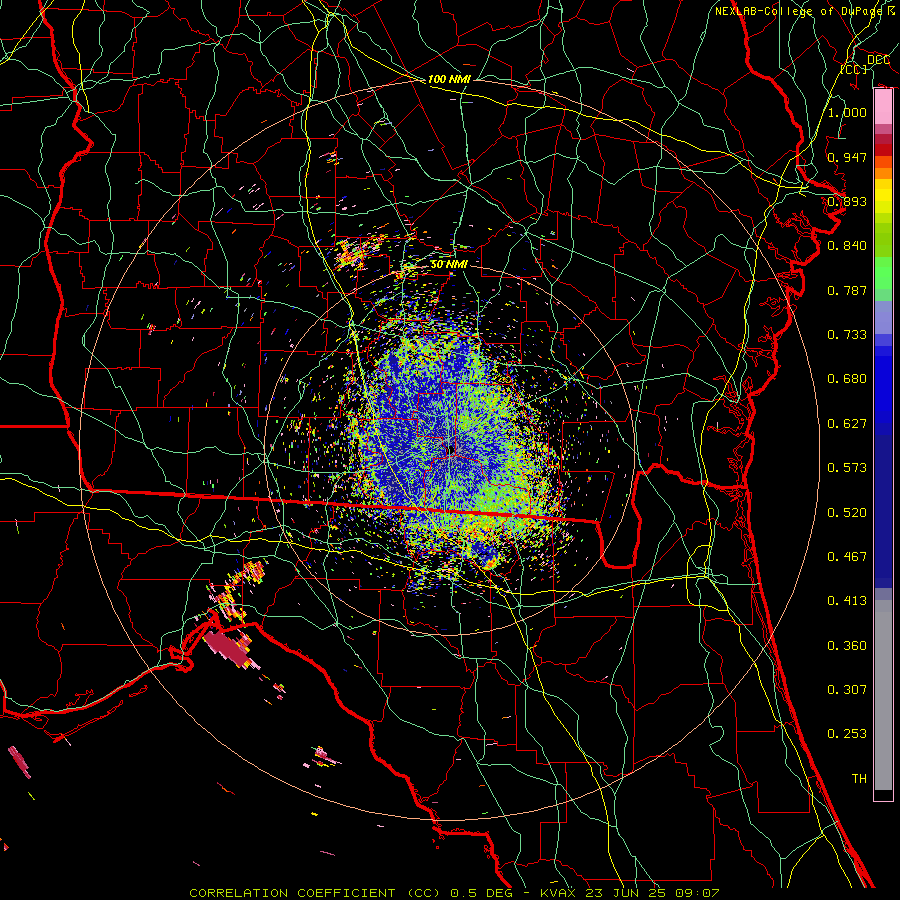Select the 0.680 legend value
The height and width of the screenshot is (900, 900).
[847, 379]
